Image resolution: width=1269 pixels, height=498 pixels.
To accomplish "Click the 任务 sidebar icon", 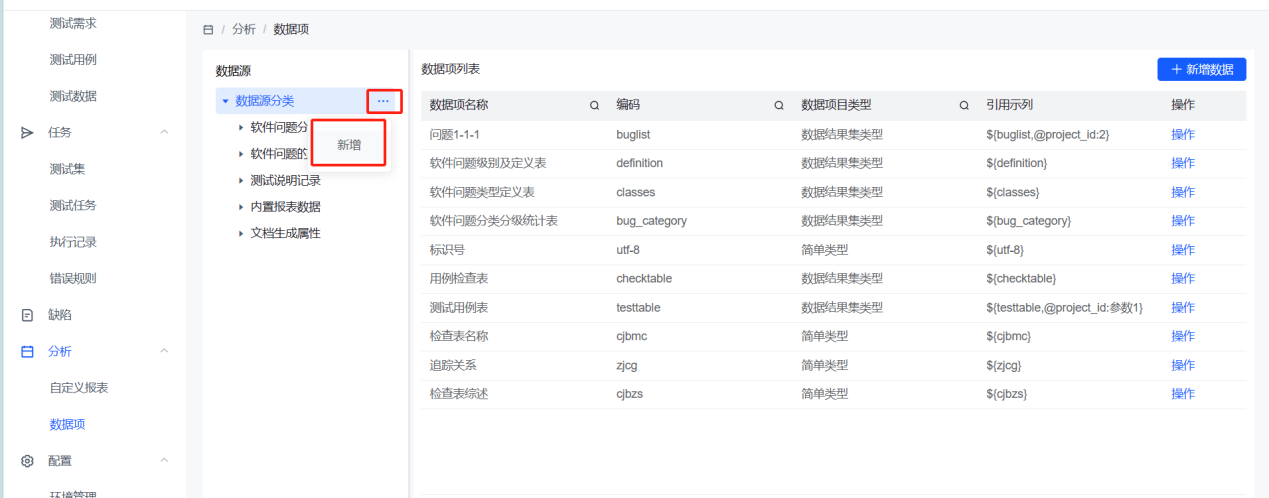I will [x=28, y=132].
